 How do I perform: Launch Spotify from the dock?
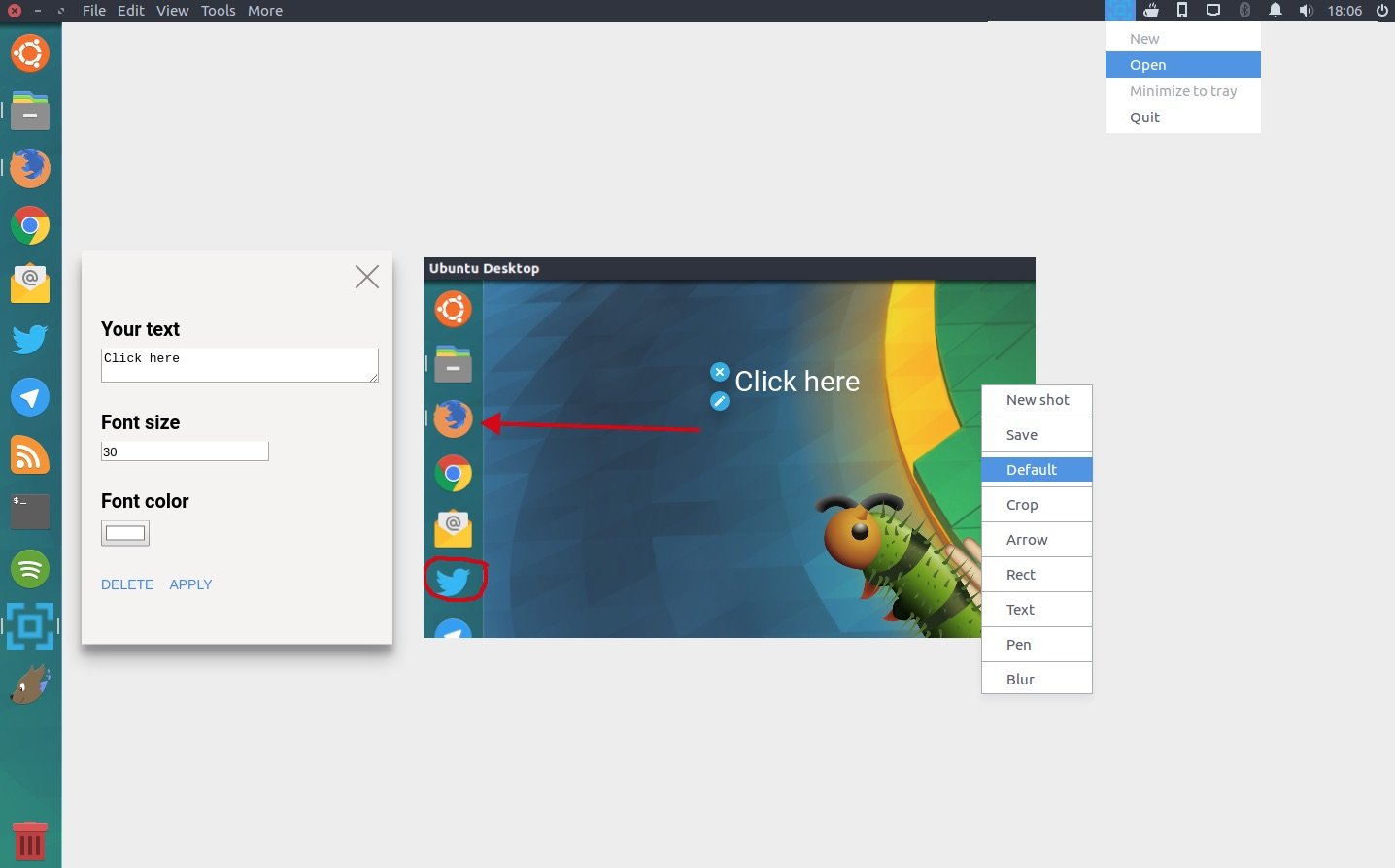pyautogui.click(x=30, y=569)
